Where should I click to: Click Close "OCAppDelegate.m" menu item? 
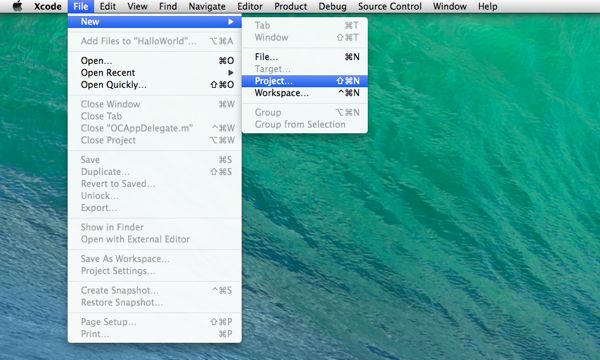tap(155, 128)
